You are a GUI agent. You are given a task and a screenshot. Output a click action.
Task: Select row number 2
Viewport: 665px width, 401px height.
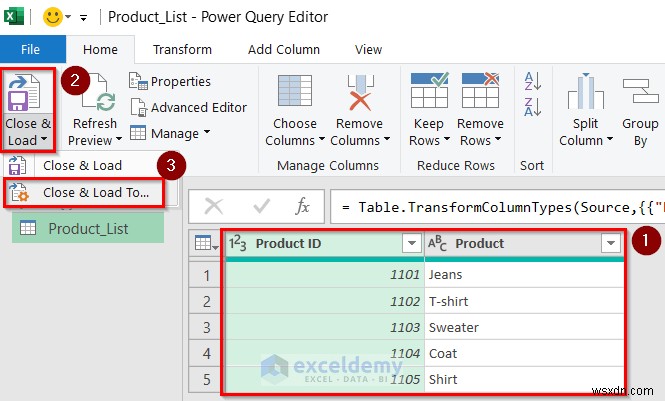click(x=207, y=301)
